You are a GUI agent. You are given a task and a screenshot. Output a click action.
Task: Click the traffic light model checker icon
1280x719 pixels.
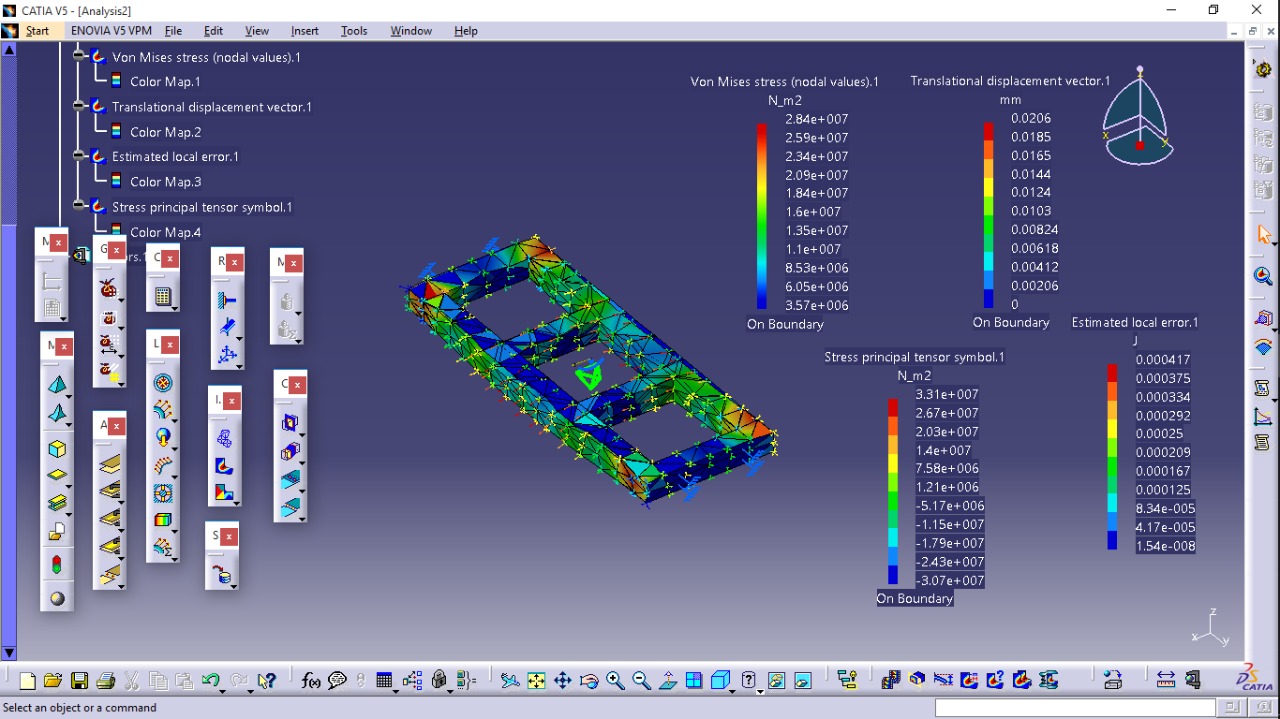tap(57, 565)
